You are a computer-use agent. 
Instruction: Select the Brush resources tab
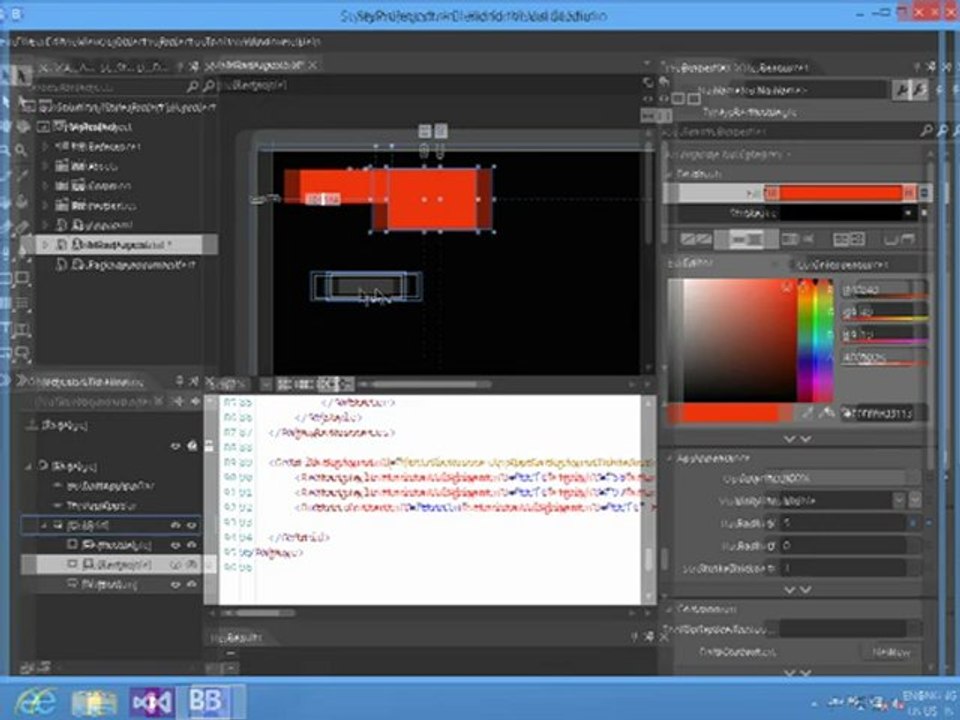(899, 239)
